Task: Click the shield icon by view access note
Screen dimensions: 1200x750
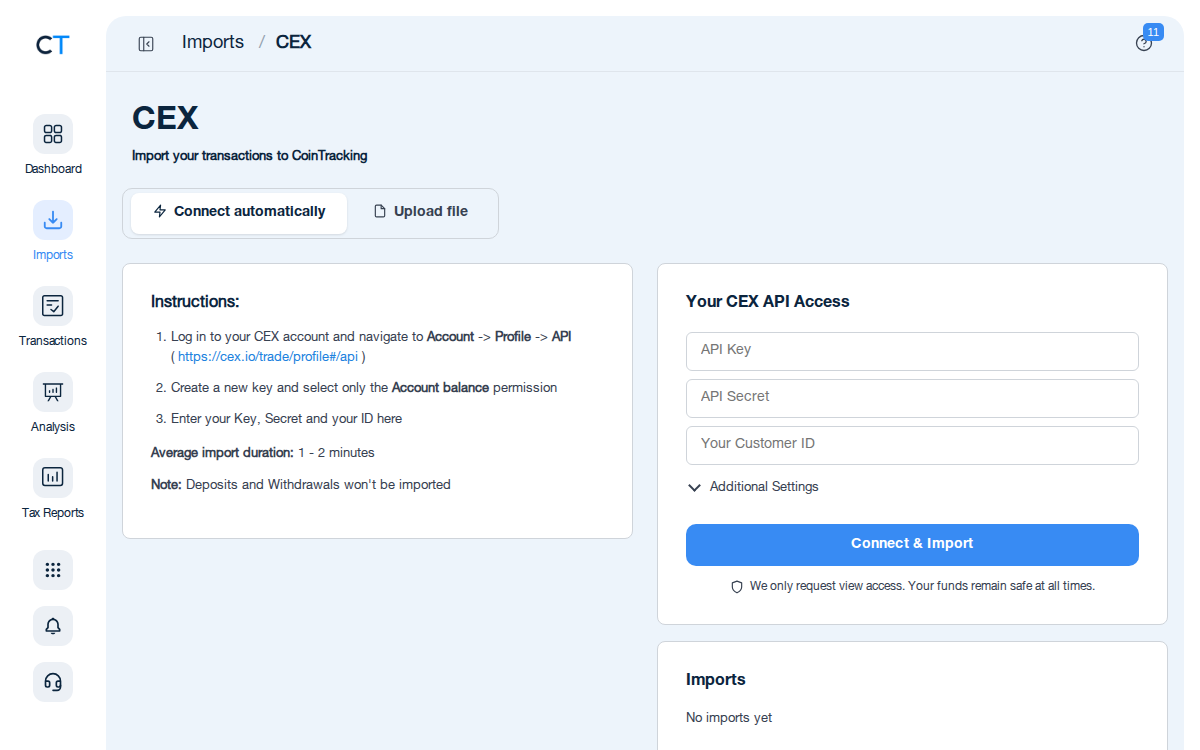Action: (x=737, y=587)
